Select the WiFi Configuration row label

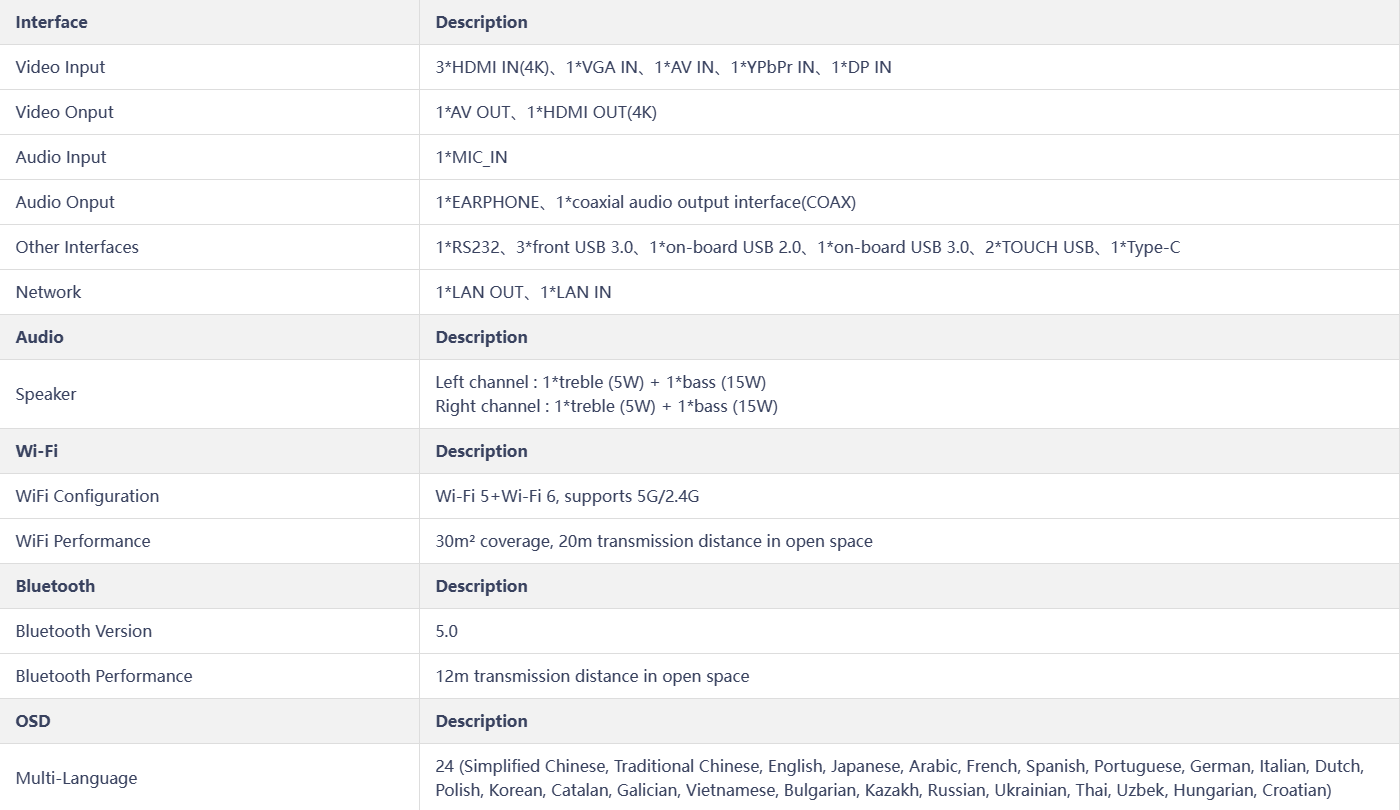point(87,496)
